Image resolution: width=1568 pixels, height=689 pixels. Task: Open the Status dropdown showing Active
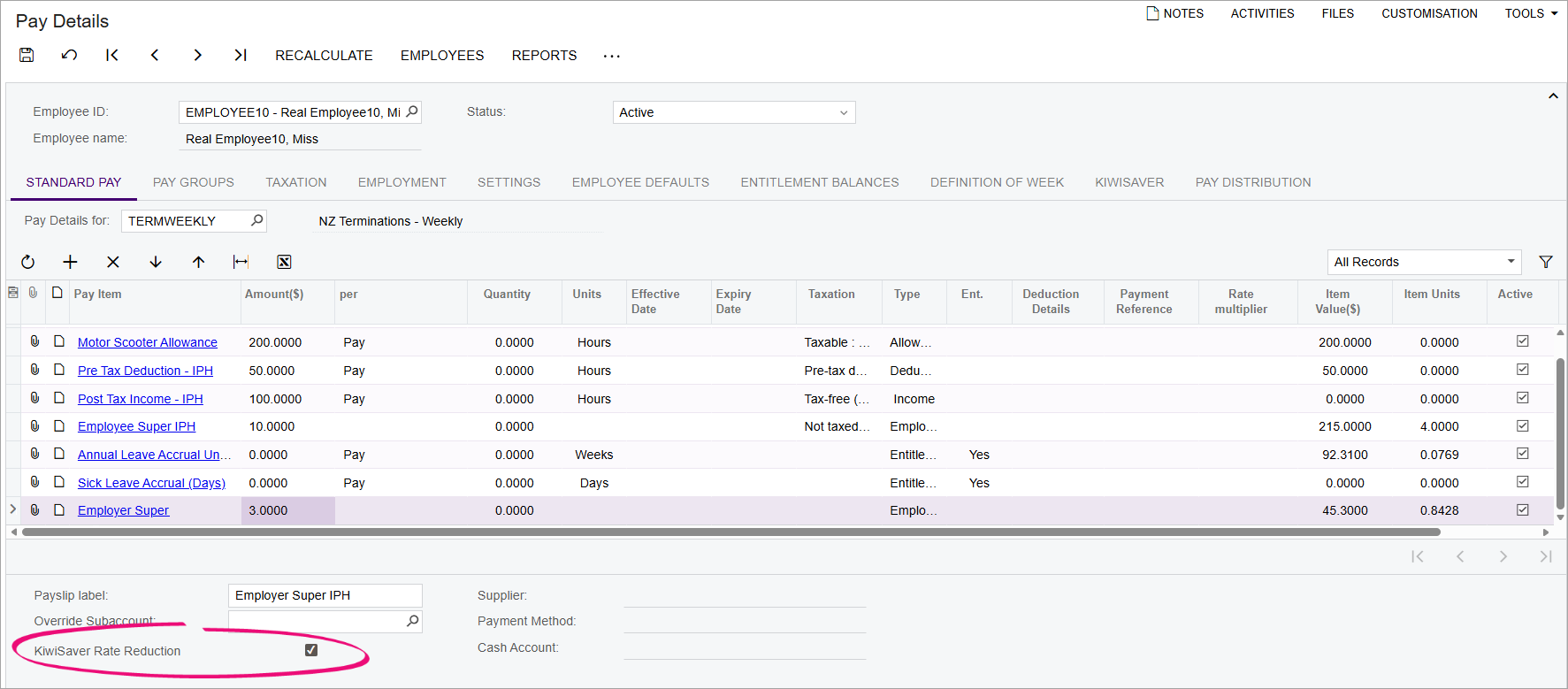[x=733, y=112]
